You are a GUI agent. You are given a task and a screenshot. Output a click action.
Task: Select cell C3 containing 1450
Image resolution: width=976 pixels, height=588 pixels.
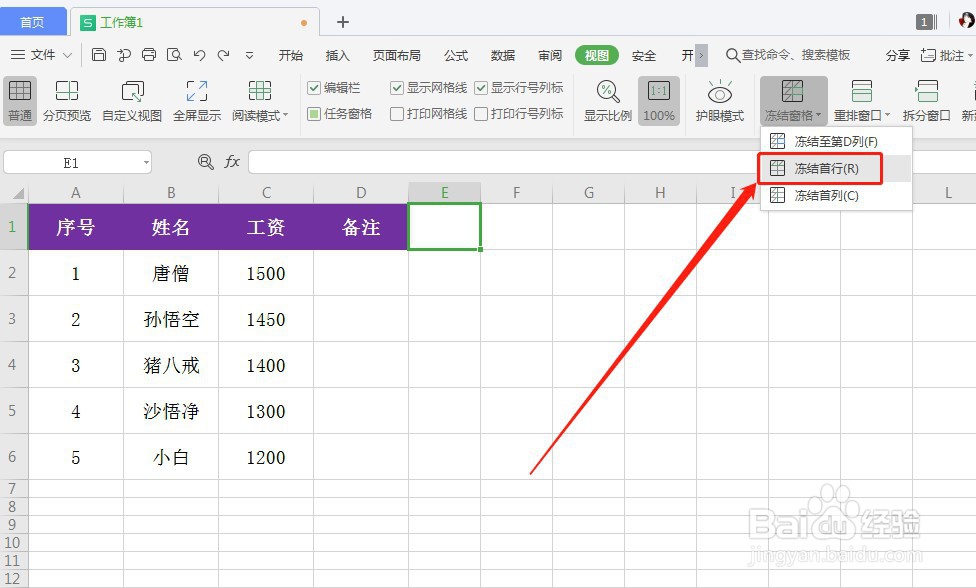265,320
